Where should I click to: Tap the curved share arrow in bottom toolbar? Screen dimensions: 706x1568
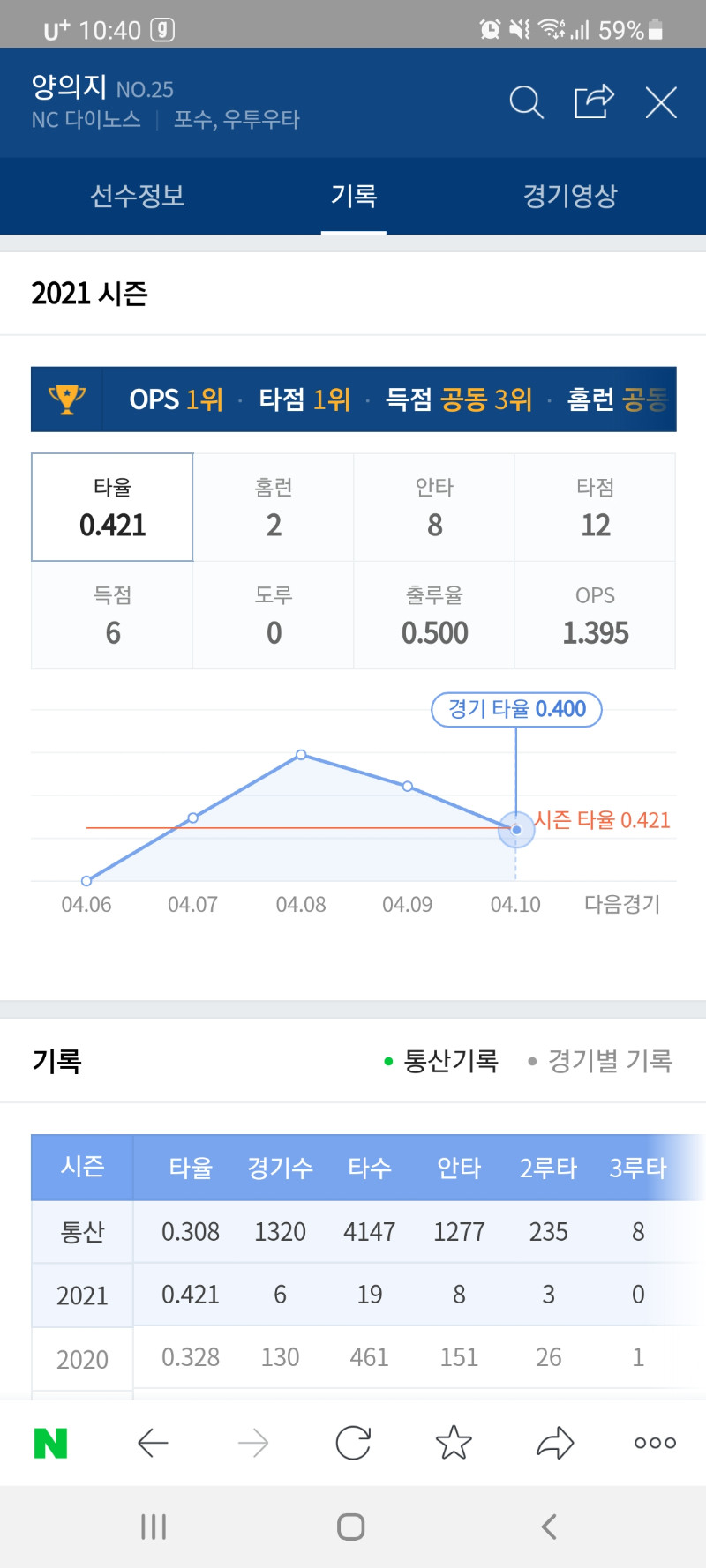coord(555,1443)
